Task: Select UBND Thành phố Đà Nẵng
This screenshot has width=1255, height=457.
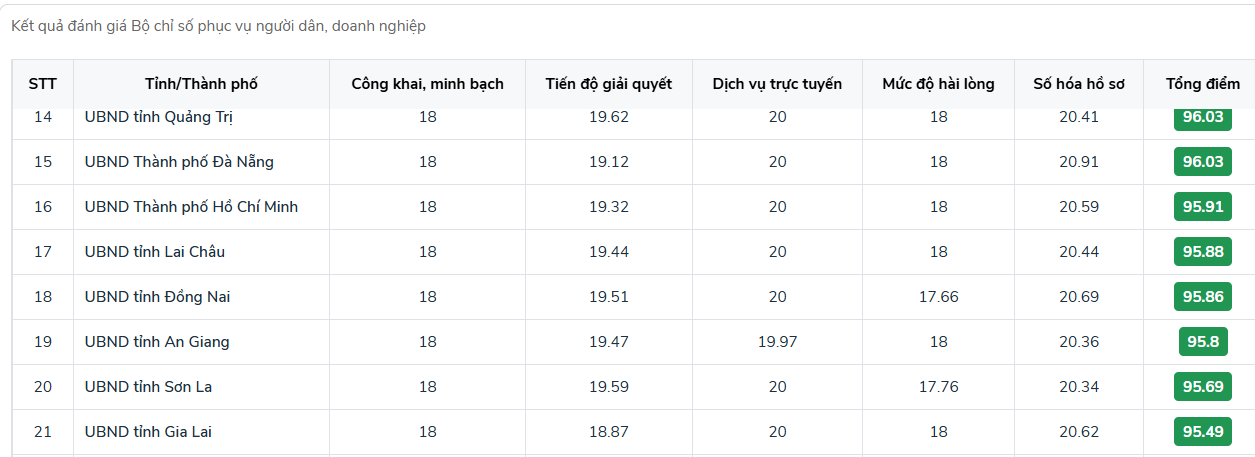Action: point(179,162)
